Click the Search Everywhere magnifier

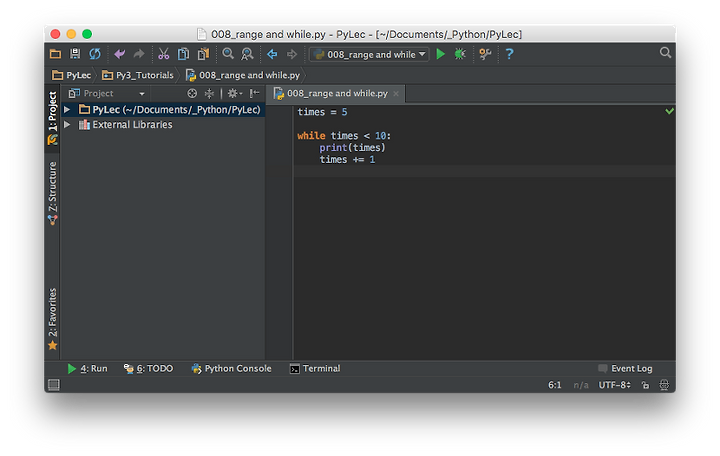click(x=665, y=53)
